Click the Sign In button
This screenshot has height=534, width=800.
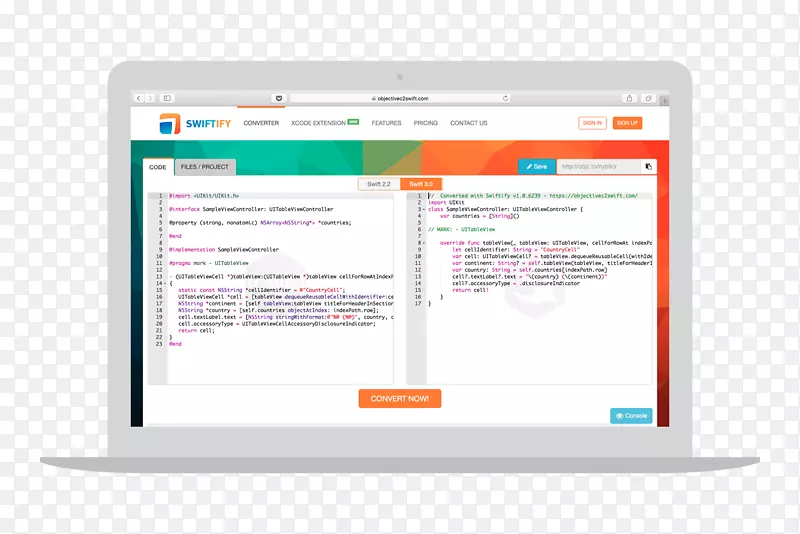pos(592,123)
